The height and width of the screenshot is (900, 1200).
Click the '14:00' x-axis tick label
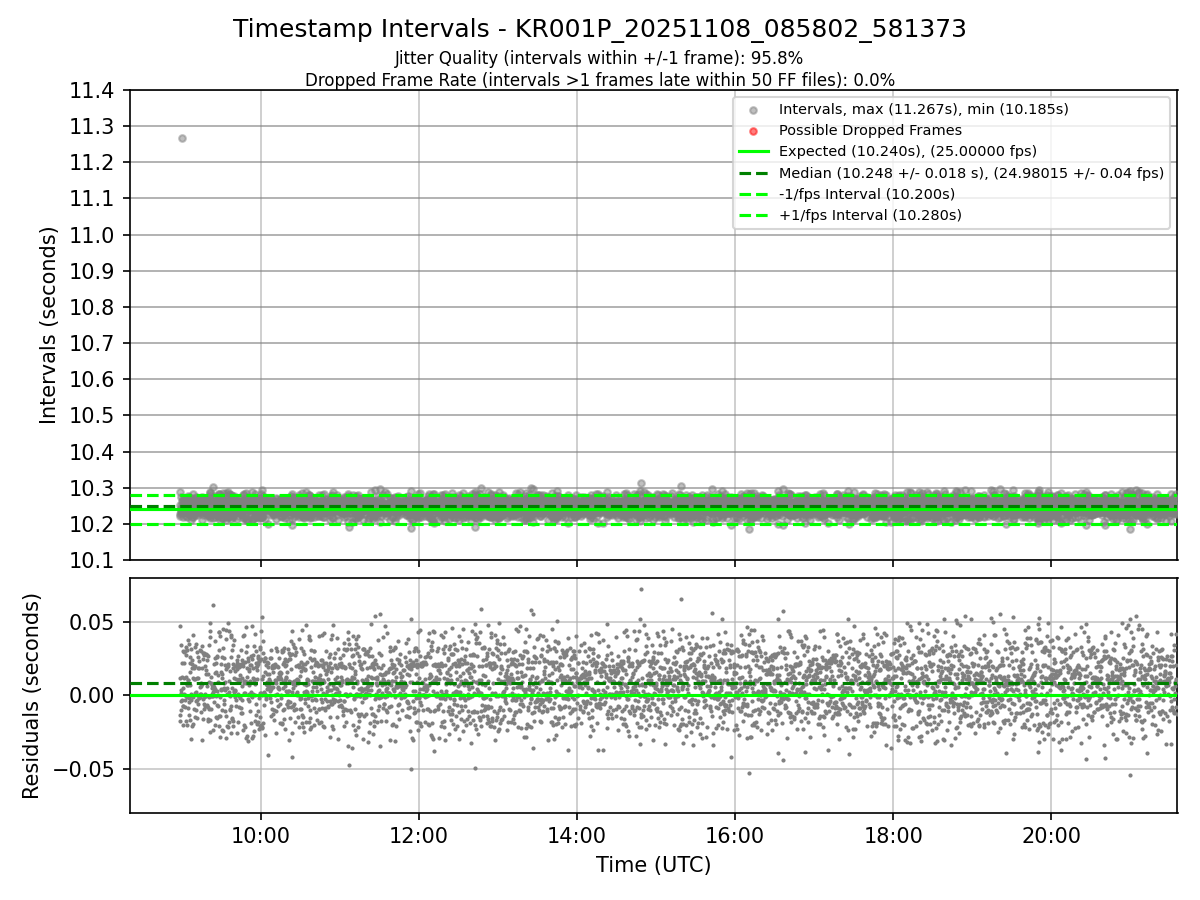pos(577,835)
